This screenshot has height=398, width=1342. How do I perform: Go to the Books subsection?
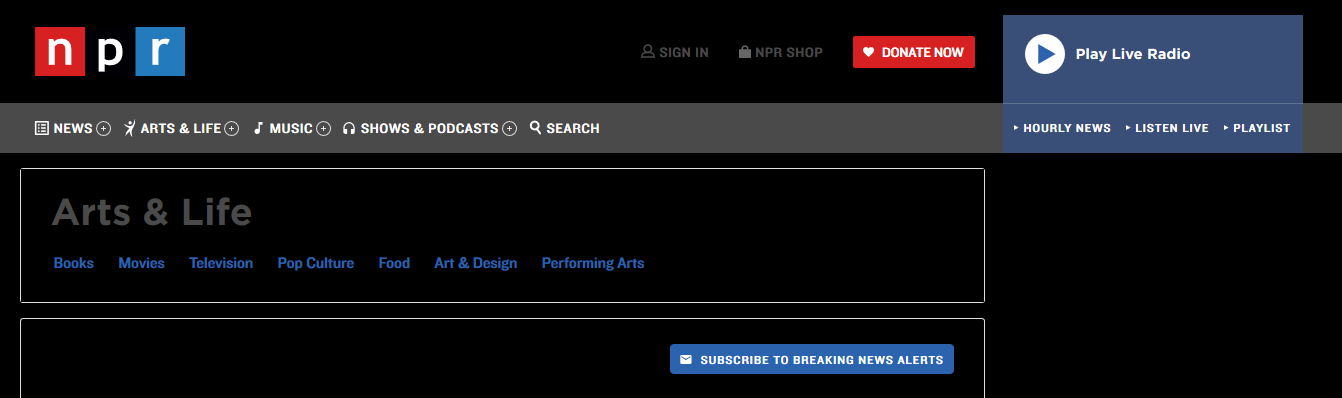tap(74, 263)
